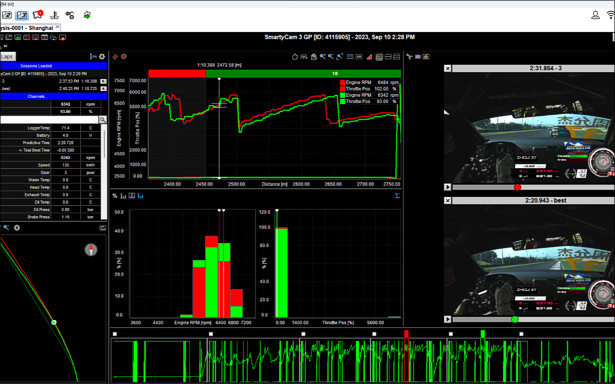Screen dimensions: 615x384
Task: Open the Wi-Fi connection icon
Action: point(611,15)
